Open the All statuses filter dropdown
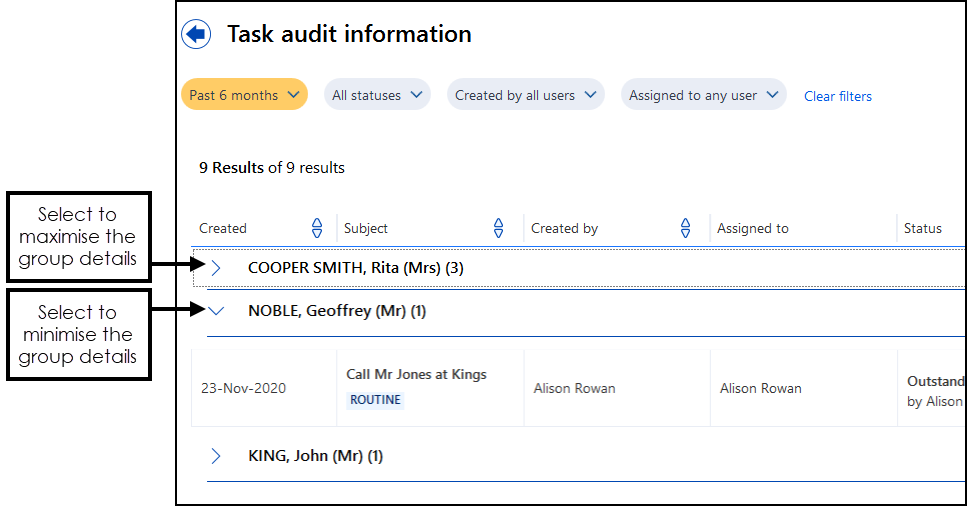Image resolution: width=967 pixels, height=506 pixels. (377, 95)
